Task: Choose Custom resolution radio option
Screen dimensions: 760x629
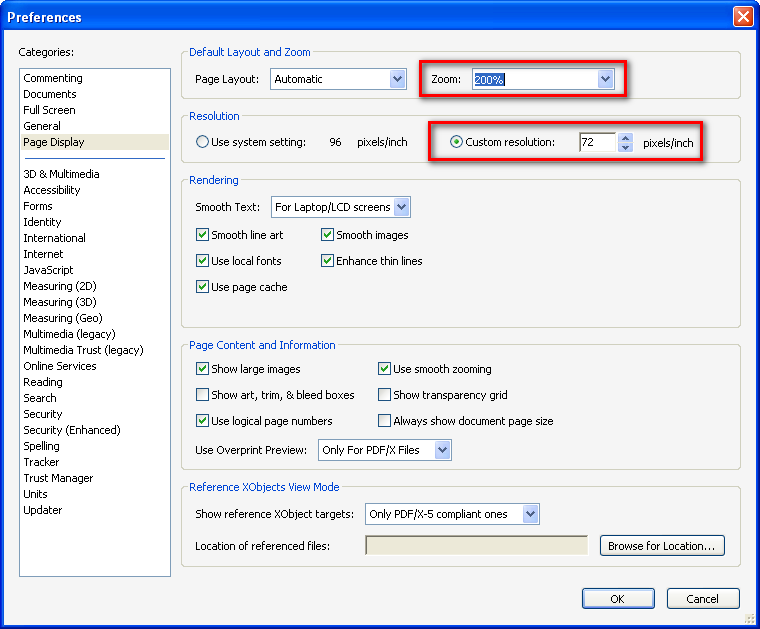Action: point(457,143)
